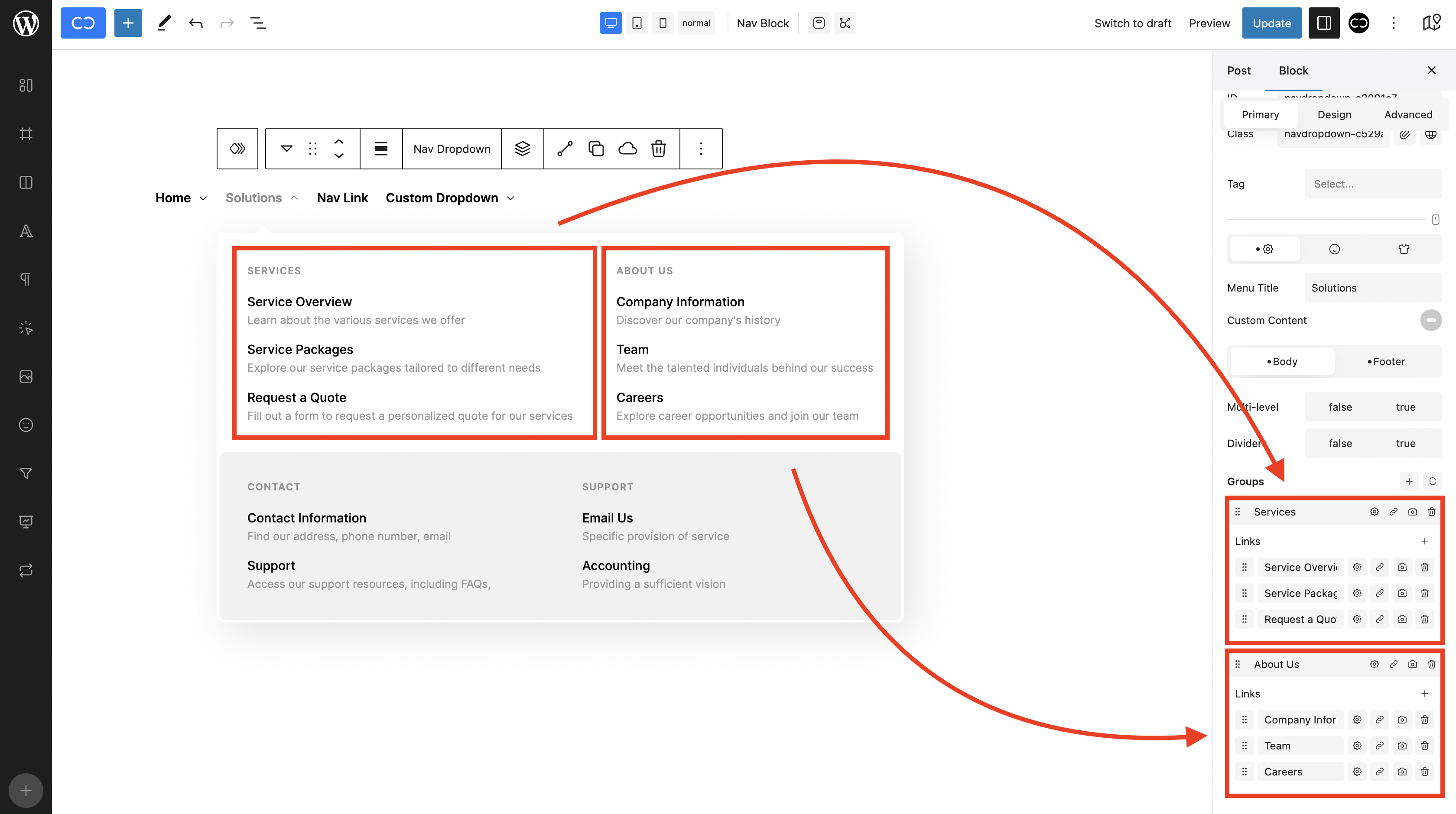
Task: Open the settings gear for Team link
Action: point(1356,746)
